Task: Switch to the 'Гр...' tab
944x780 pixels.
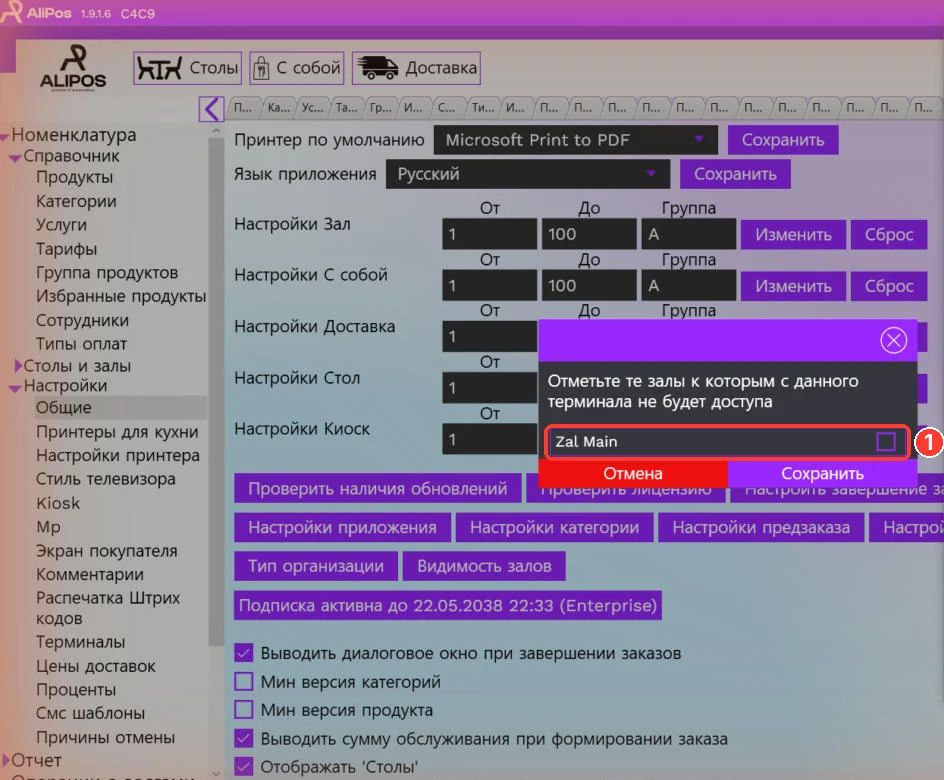Action: (380, 108)
